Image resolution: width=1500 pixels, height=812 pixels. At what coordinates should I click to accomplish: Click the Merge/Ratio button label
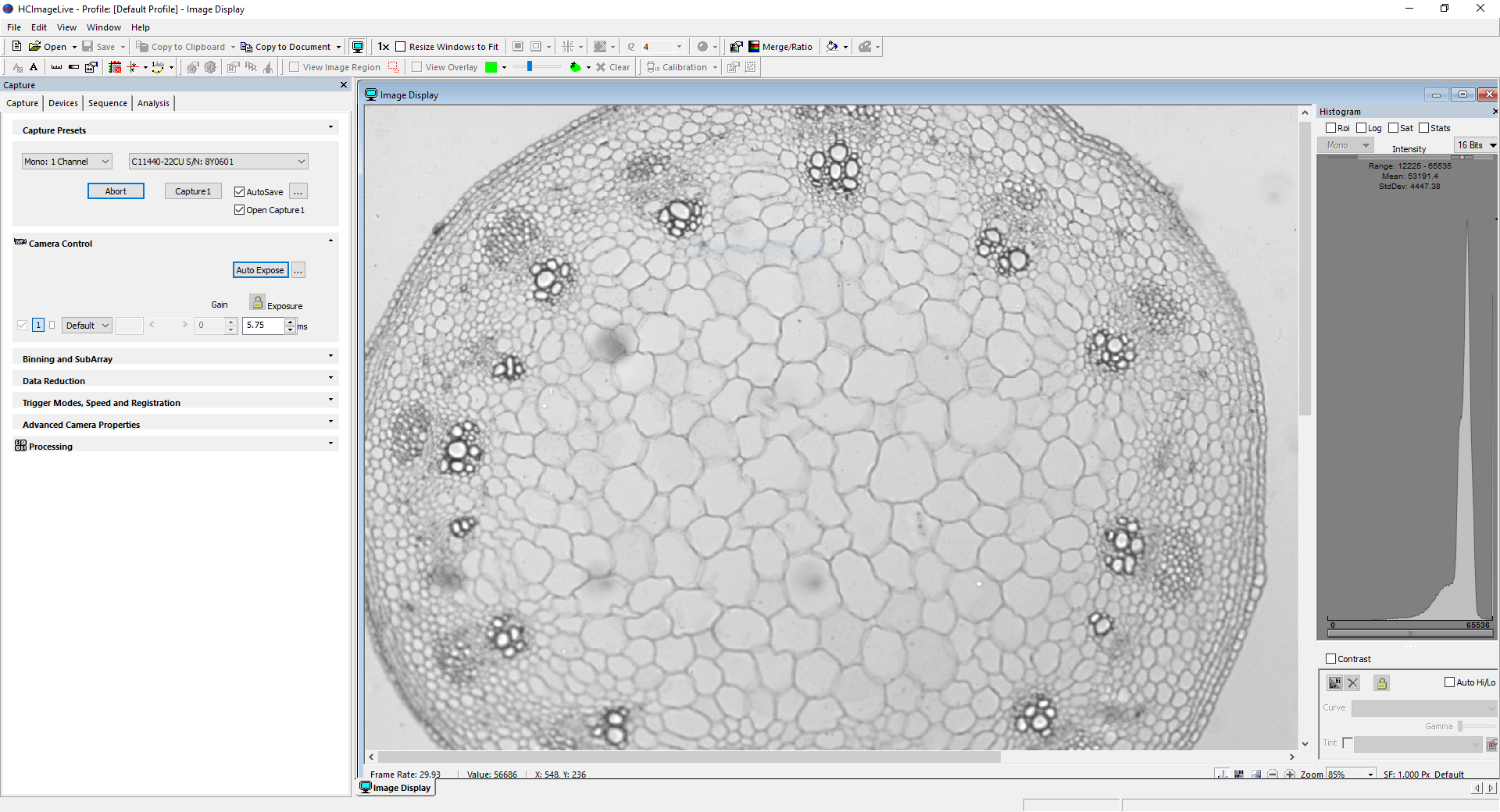pyautogui.click(x=787, y=47)
